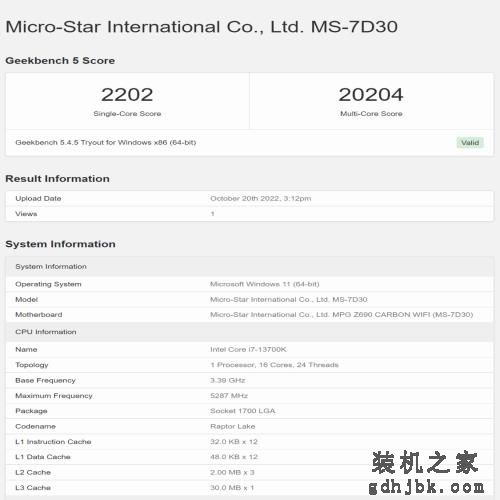Viewport: 500px width, 500px height.
Task: Select the date October 20th 2022, 3:12pm
Action: click(x=261, y=198)
